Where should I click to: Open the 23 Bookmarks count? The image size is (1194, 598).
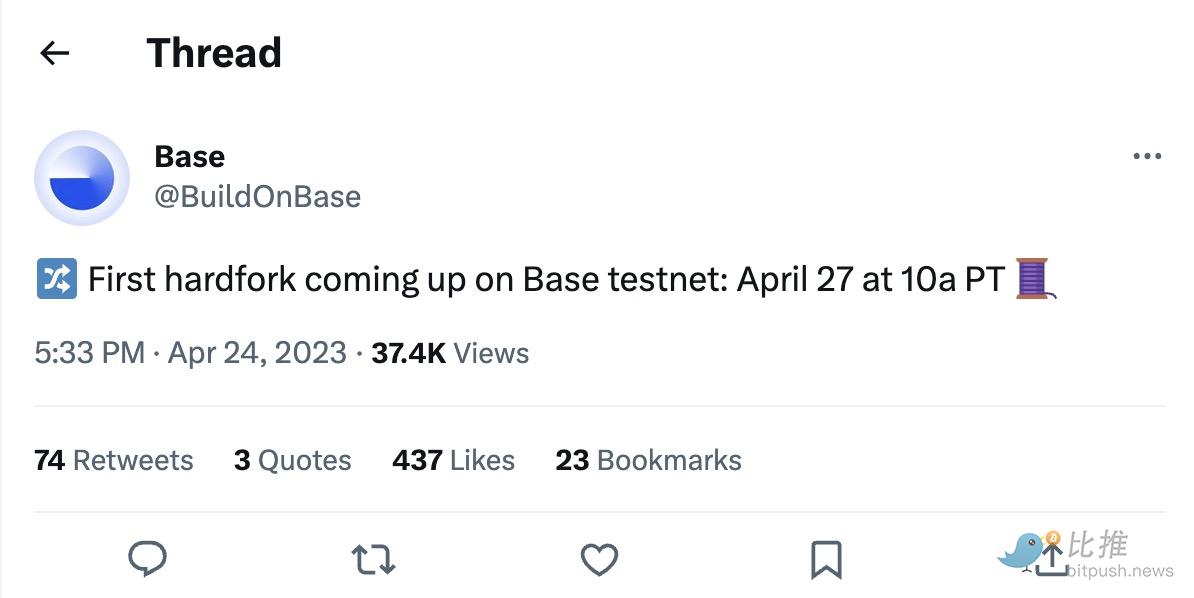pos(649,460)
